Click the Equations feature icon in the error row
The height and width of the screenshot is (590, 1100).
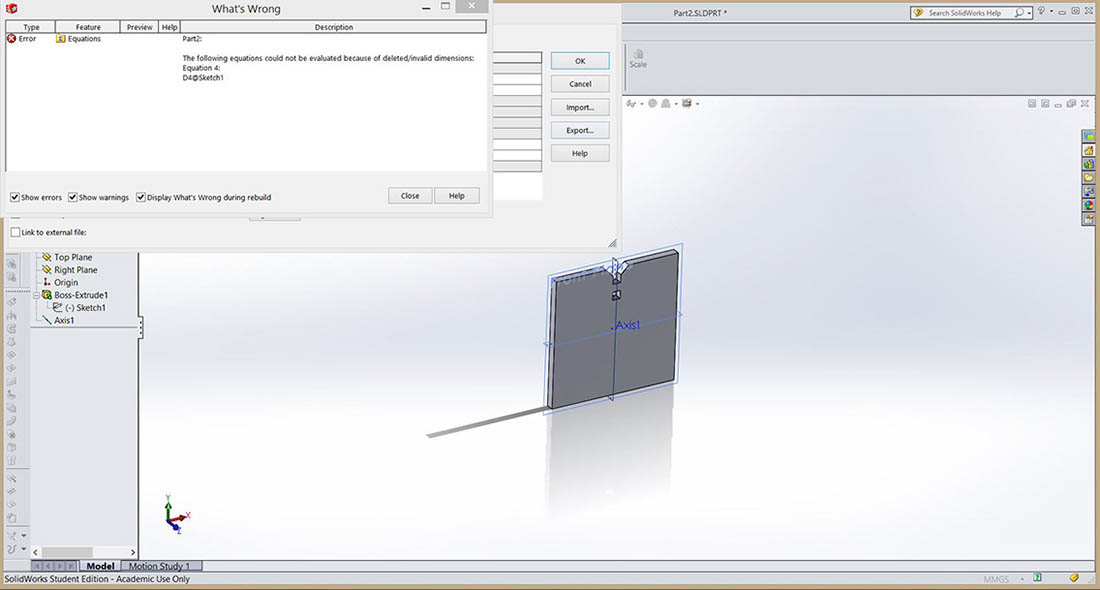coord(60,39)
